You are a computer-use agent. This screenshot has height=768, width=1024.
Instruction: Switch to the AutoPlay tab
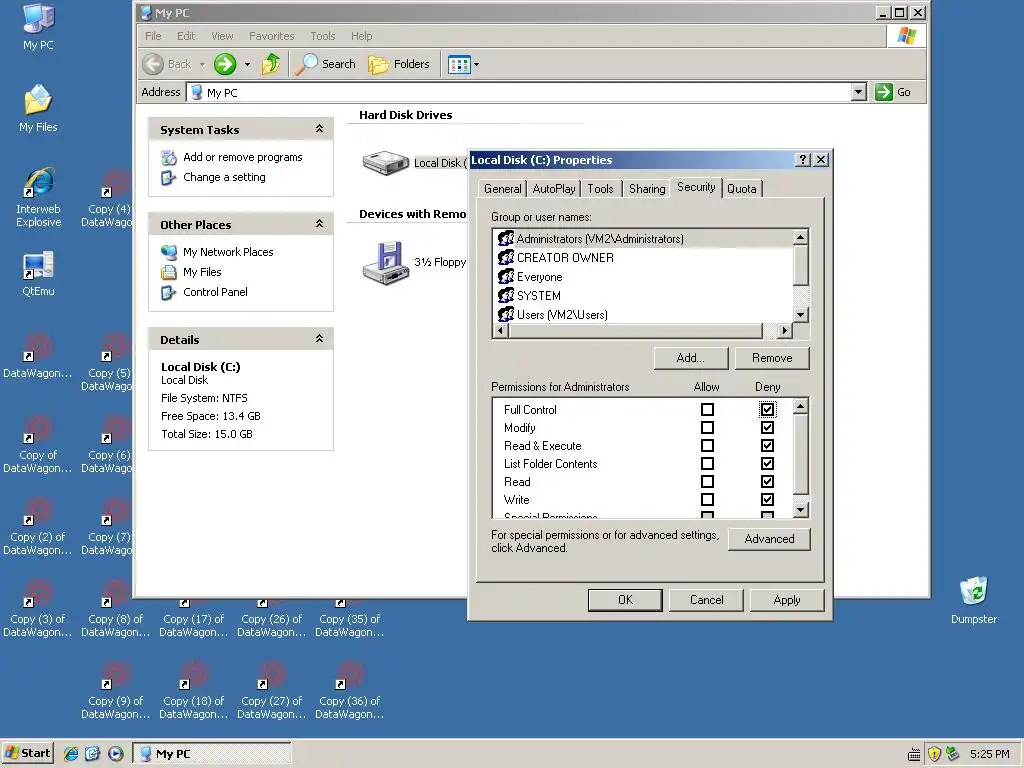(x=554, y=189)
